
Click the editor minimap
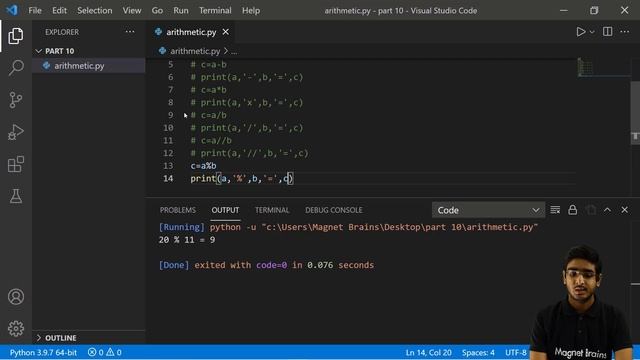pos(603,68)
